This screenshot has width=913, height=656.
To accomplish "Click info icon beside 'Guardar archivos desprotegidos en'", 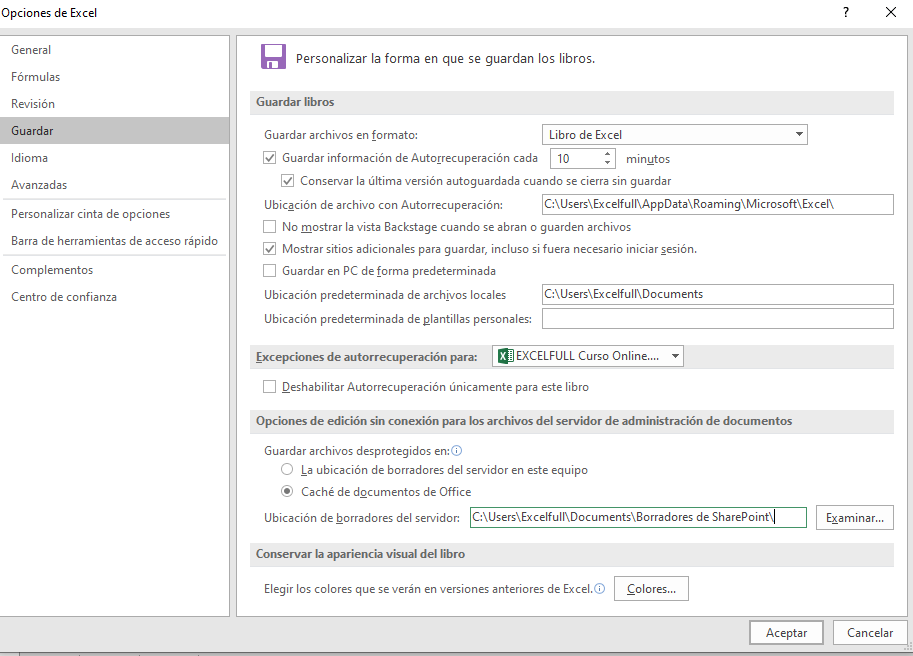I will coord(457,451).
